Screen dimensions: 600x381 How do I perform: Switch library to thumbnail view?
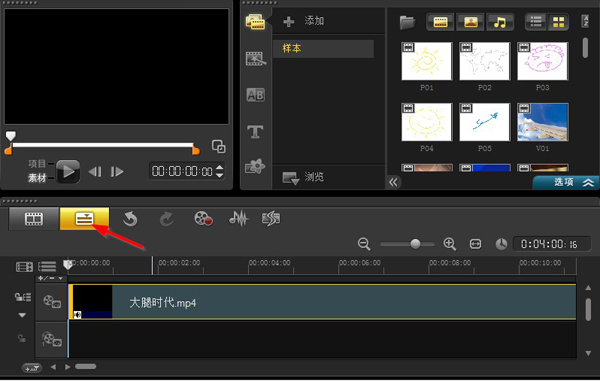558,22
